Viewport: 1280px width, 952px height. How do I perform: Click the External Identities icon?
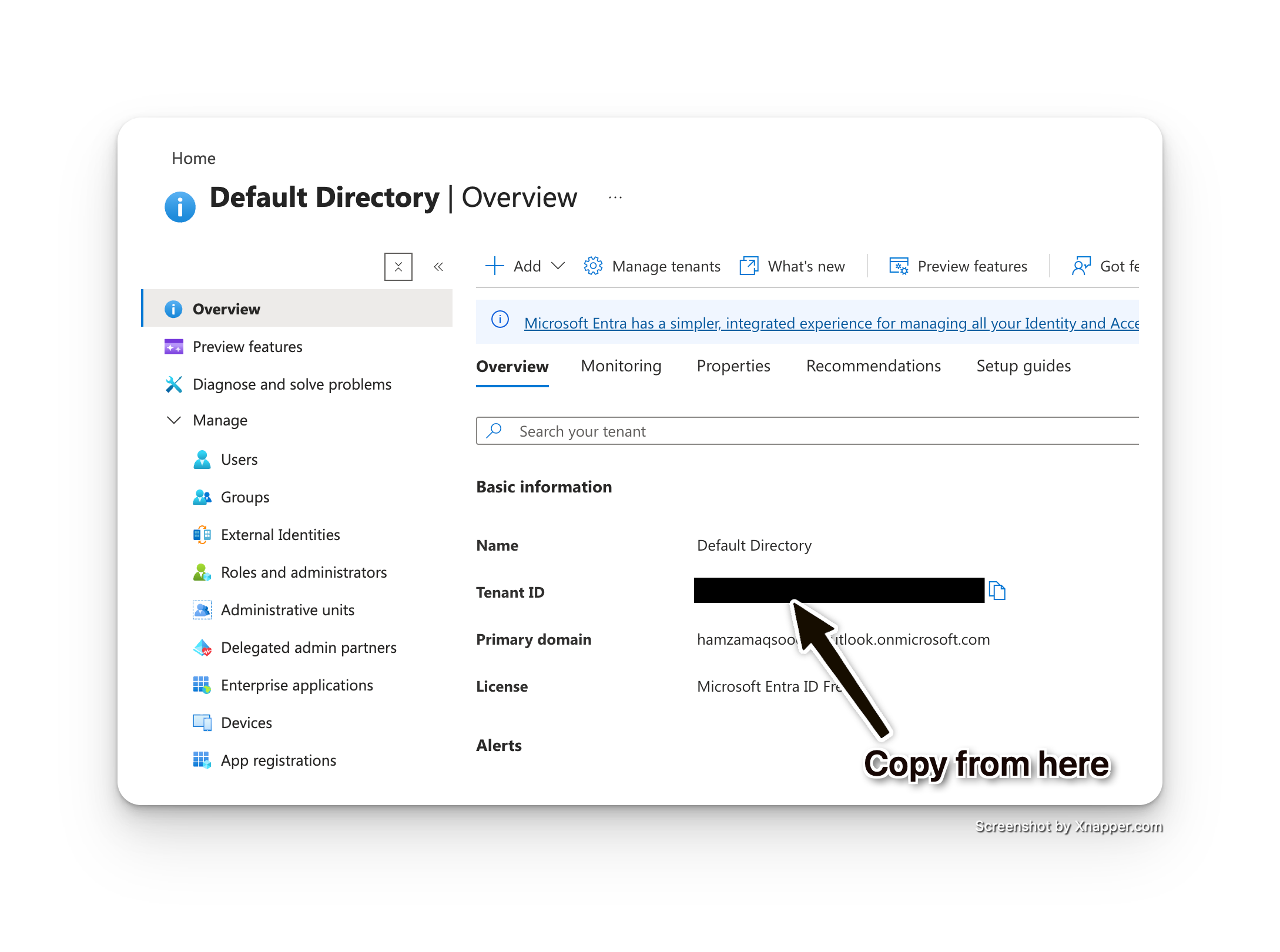point(202,535)
